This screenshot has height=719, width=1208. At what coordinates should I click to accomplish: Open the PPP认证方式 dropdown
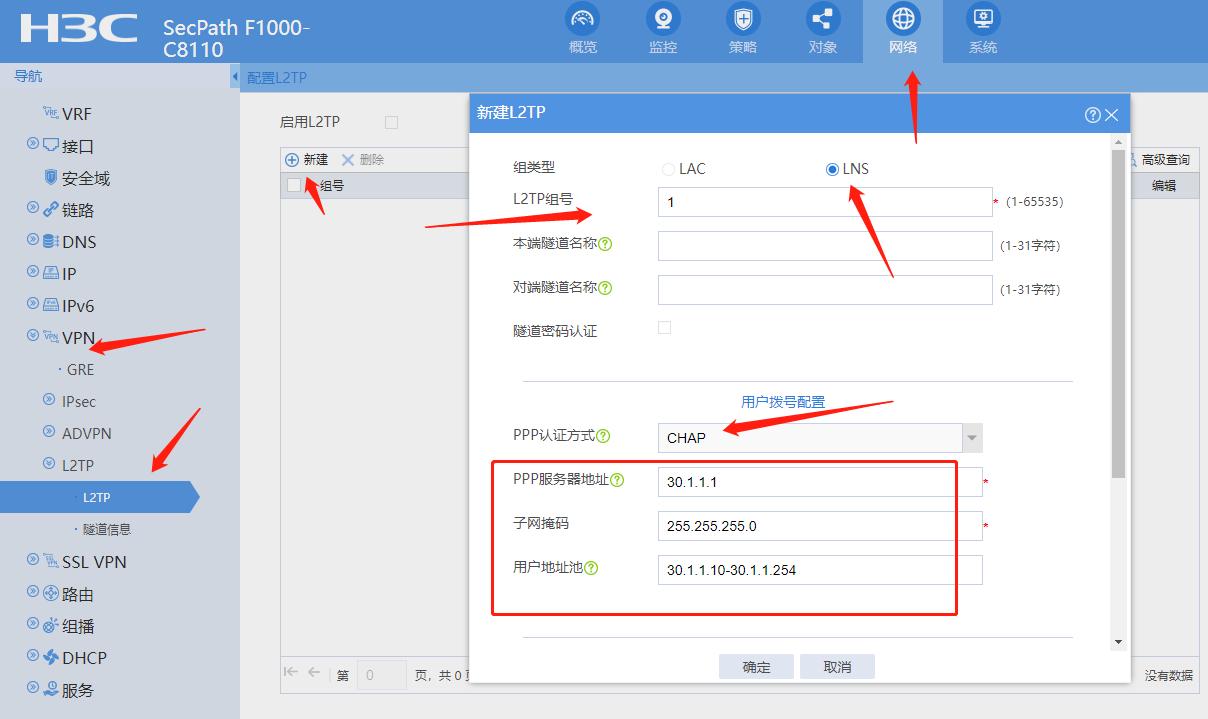[969, 437]
